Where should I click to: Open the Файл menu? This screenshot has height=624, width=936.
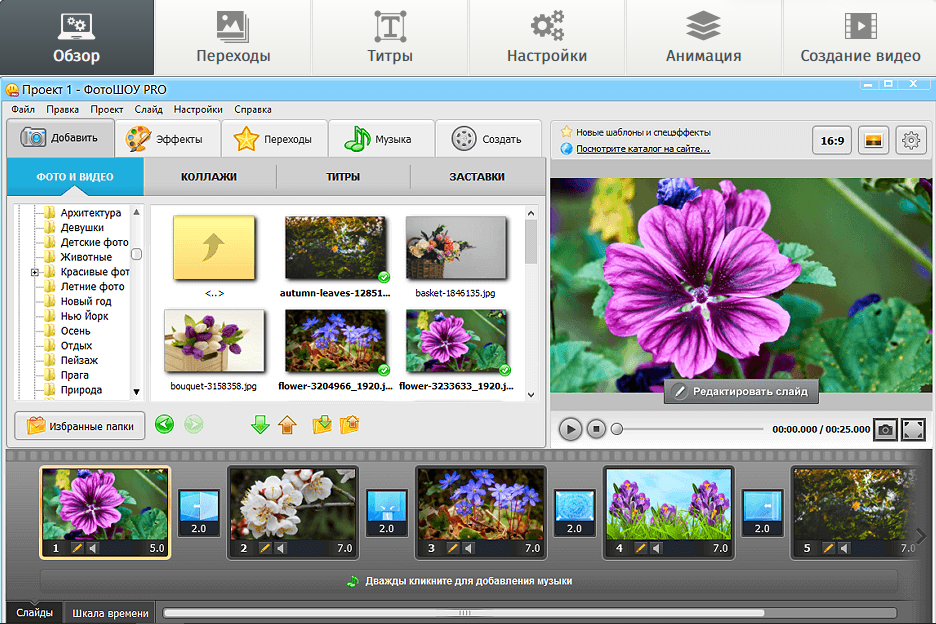tap(23, 109)
